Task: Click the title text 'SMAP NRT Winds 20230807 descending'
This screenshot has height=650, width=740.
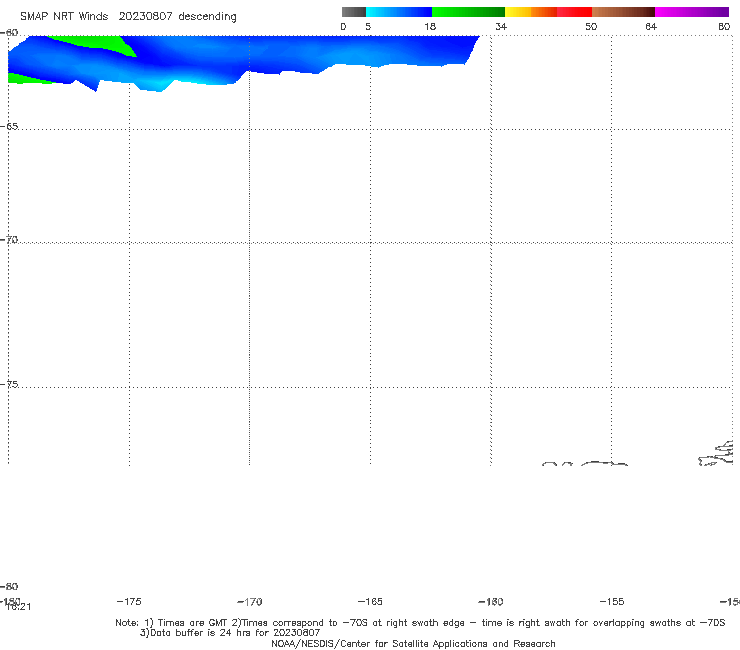Action: [x=128, y=17]
